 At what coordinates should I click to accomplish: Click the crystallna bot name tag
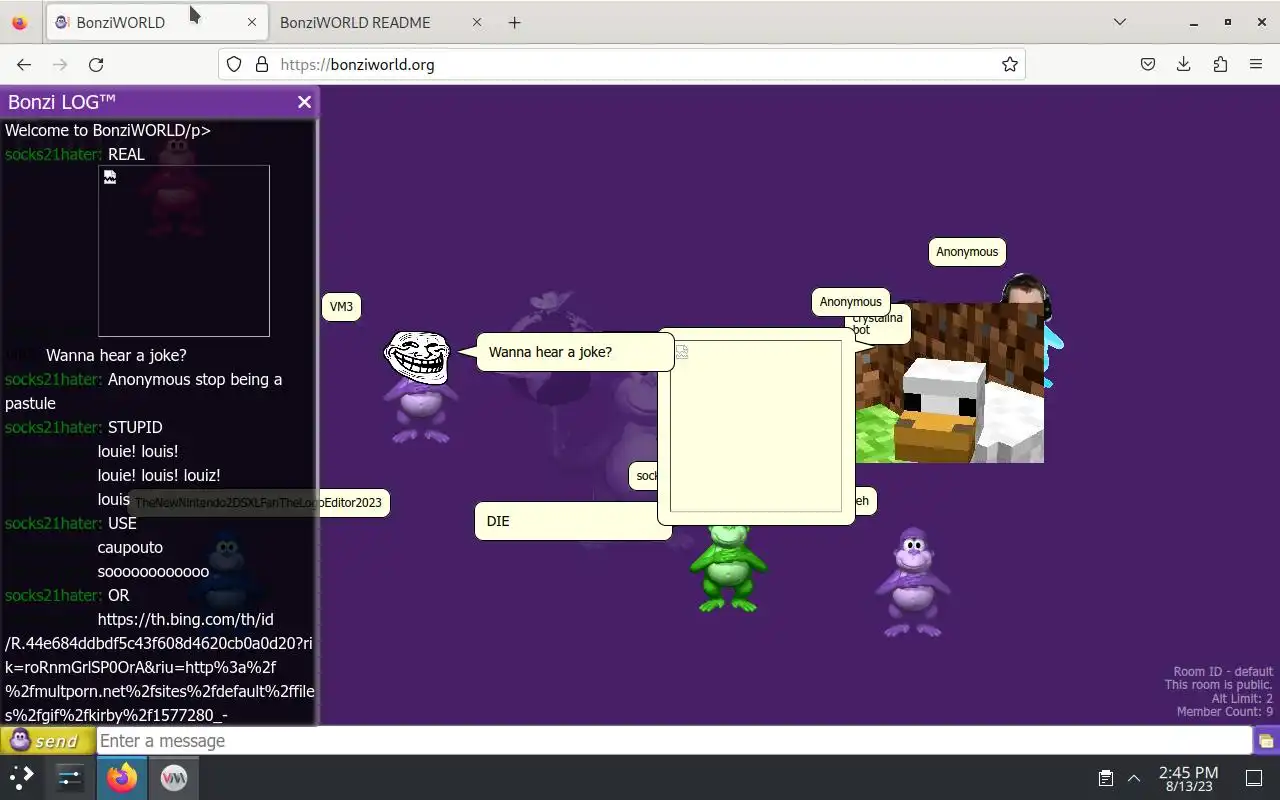click(x=877, y=323)
